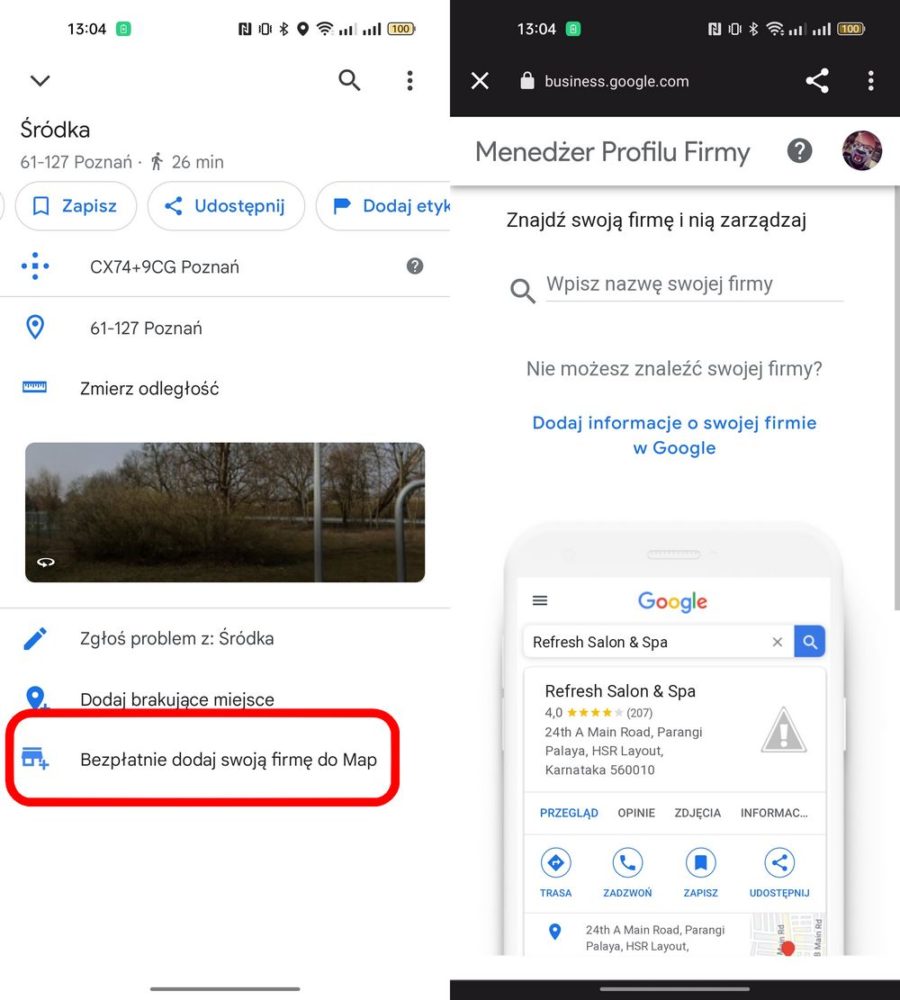
Task: Open help icon in Menedżer Profilu Firmy
Action: click(x=799, y=151)
